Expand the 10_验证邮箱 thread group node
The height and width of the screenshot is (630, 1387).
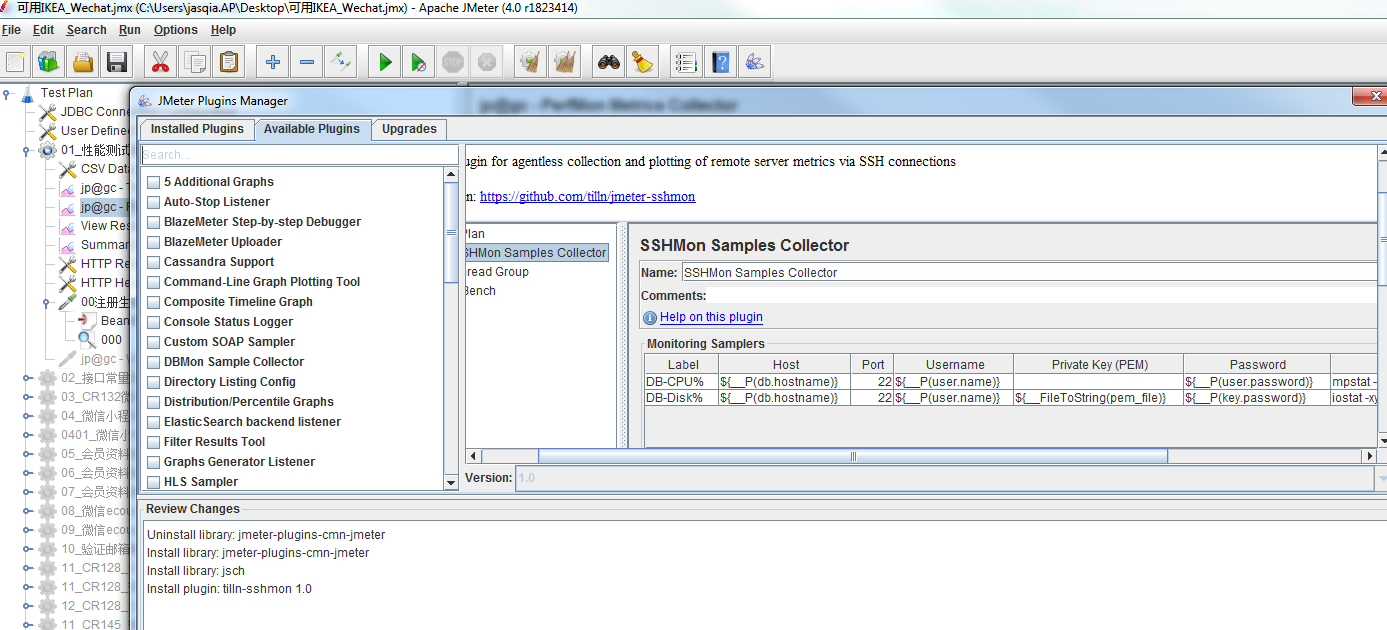click(27, 549)
